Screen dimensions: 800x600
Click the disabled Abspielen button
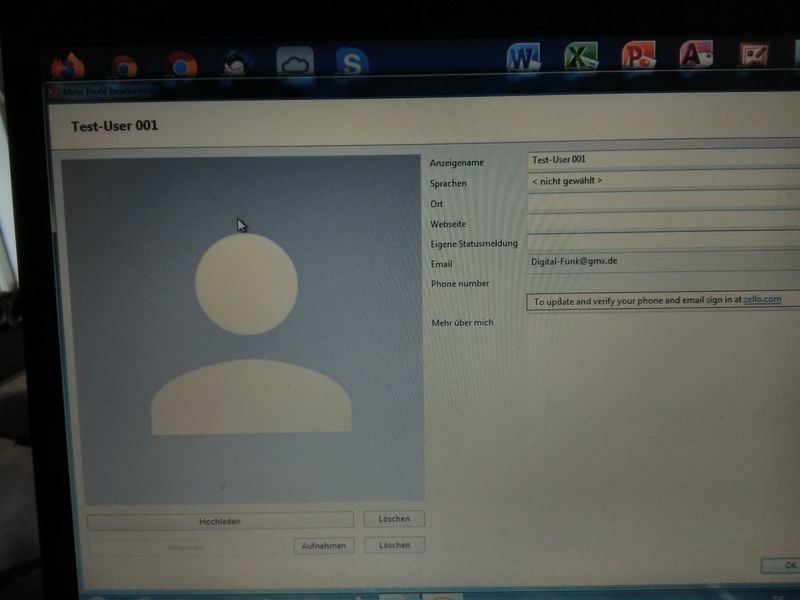click(186, 547)
